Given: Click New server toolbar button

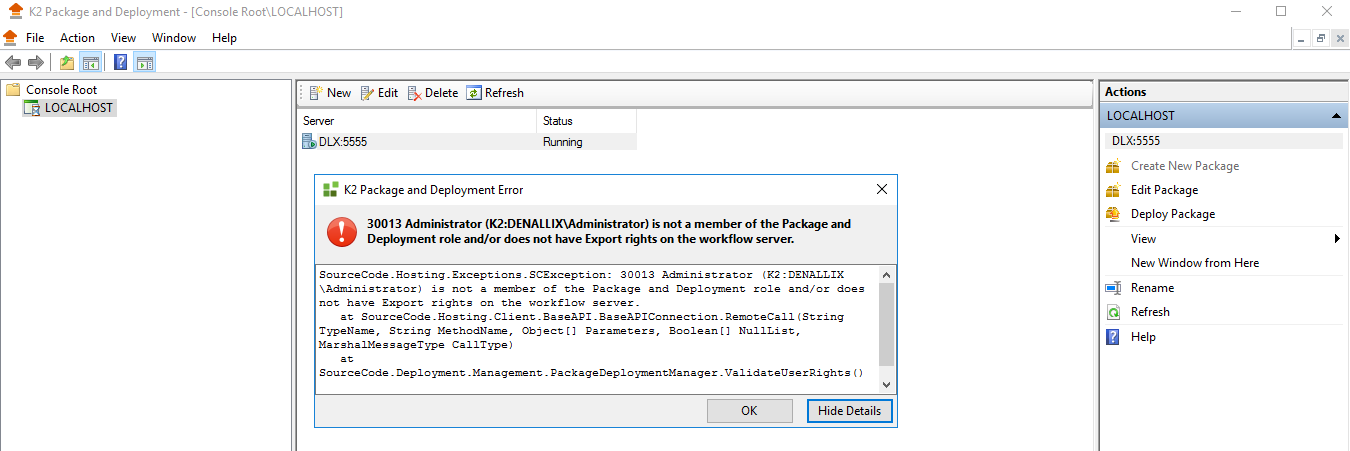Looking at the screenshot, I should pyautogui.click(x=329, y=93).
